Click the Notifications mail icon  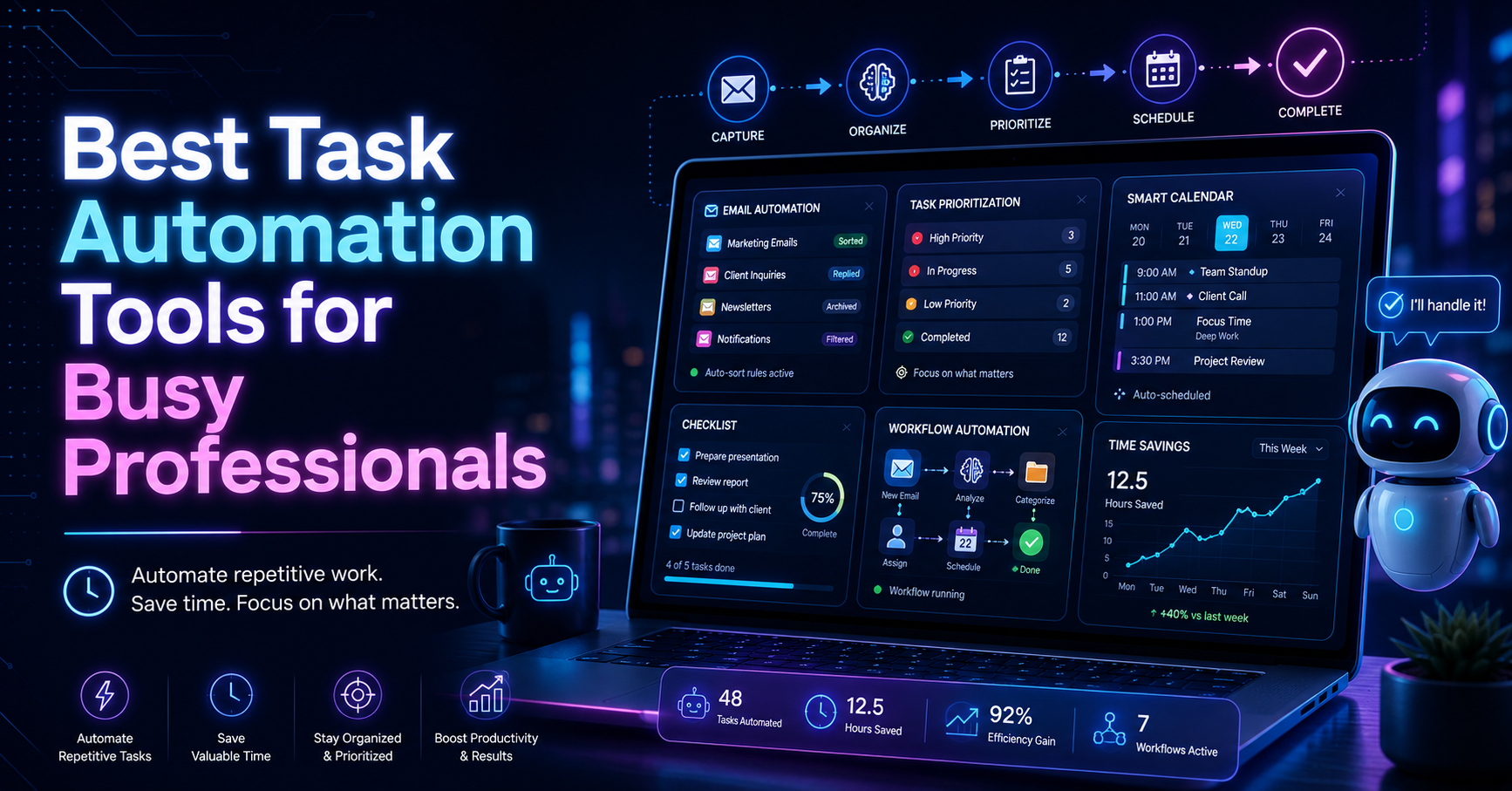704,338
